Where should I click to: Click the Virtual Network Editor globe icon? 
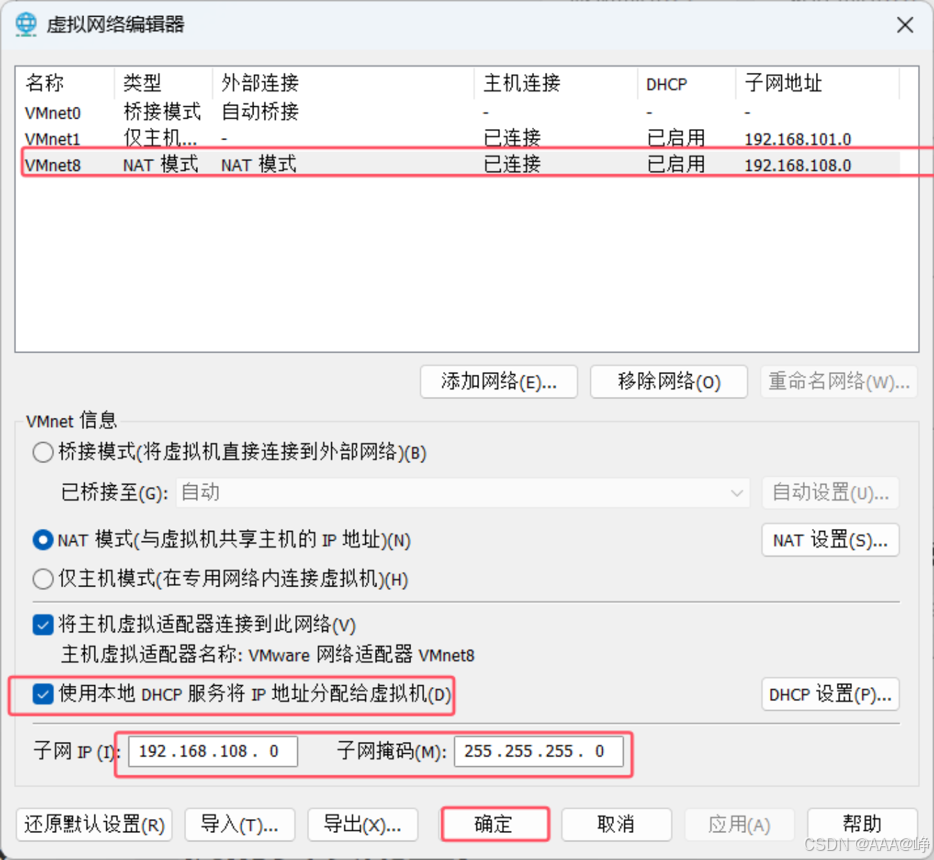26,24
